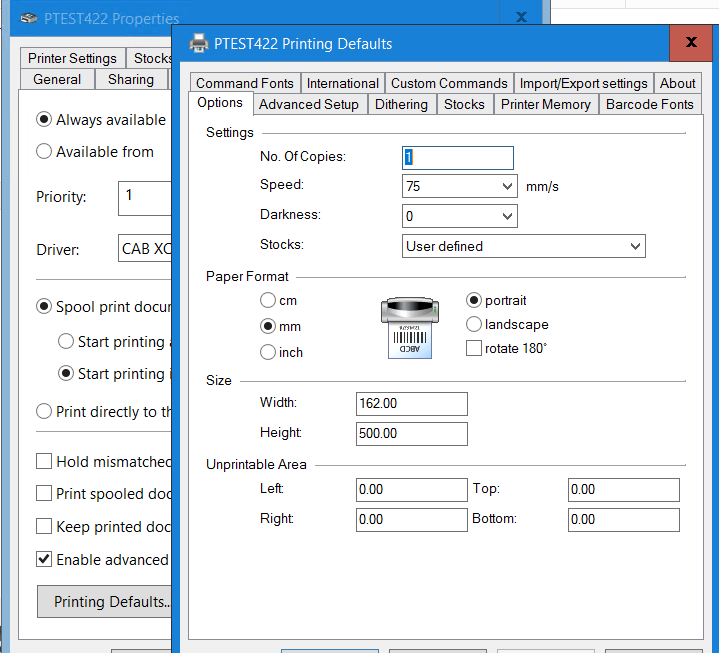Expand the Speed dropdown

[507, 186]
